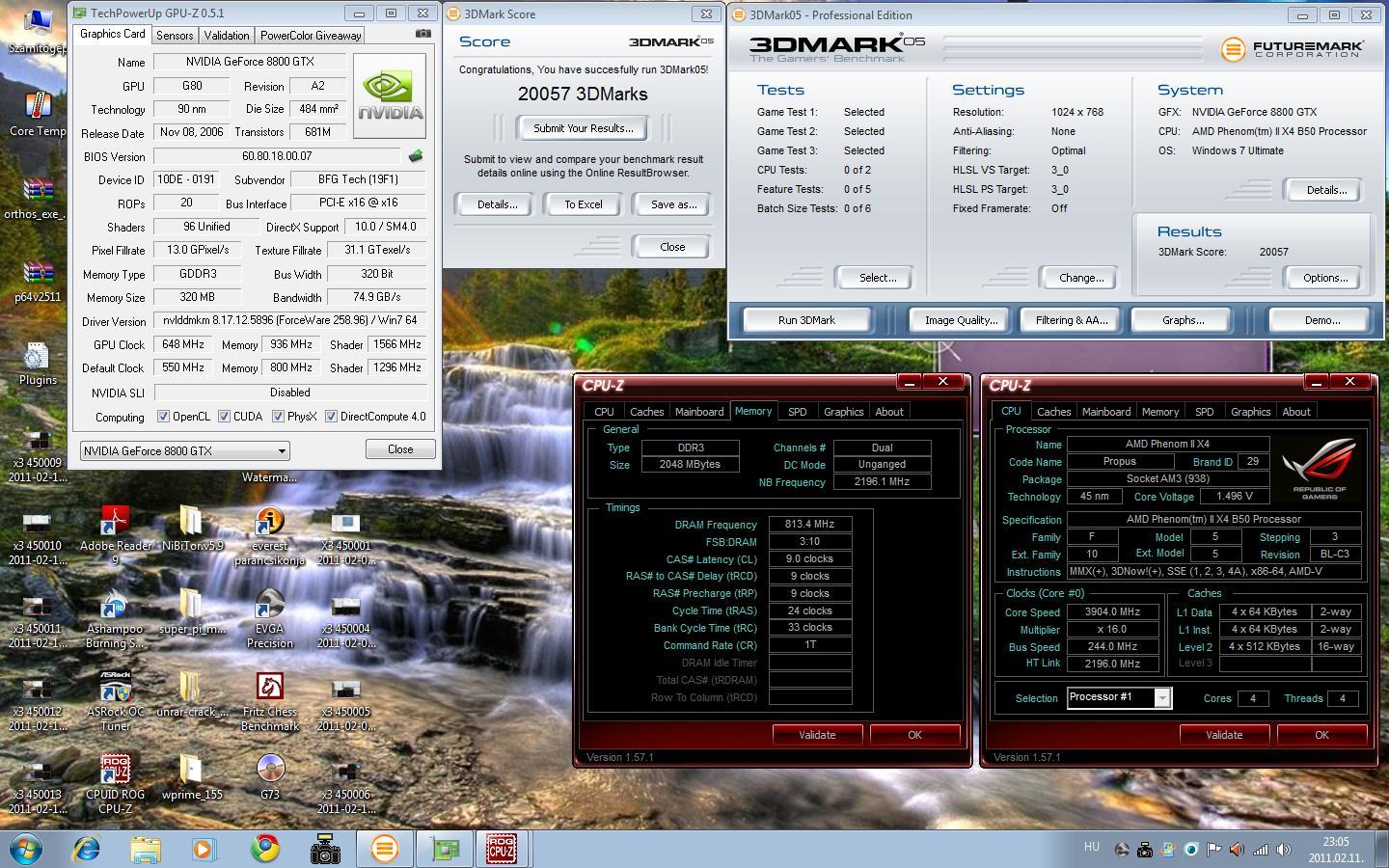The width and height of the screenshot is (1389, 868).
Task: Click the NVIDIA logo in GPU-Z
Action: [x=391, y=95]
